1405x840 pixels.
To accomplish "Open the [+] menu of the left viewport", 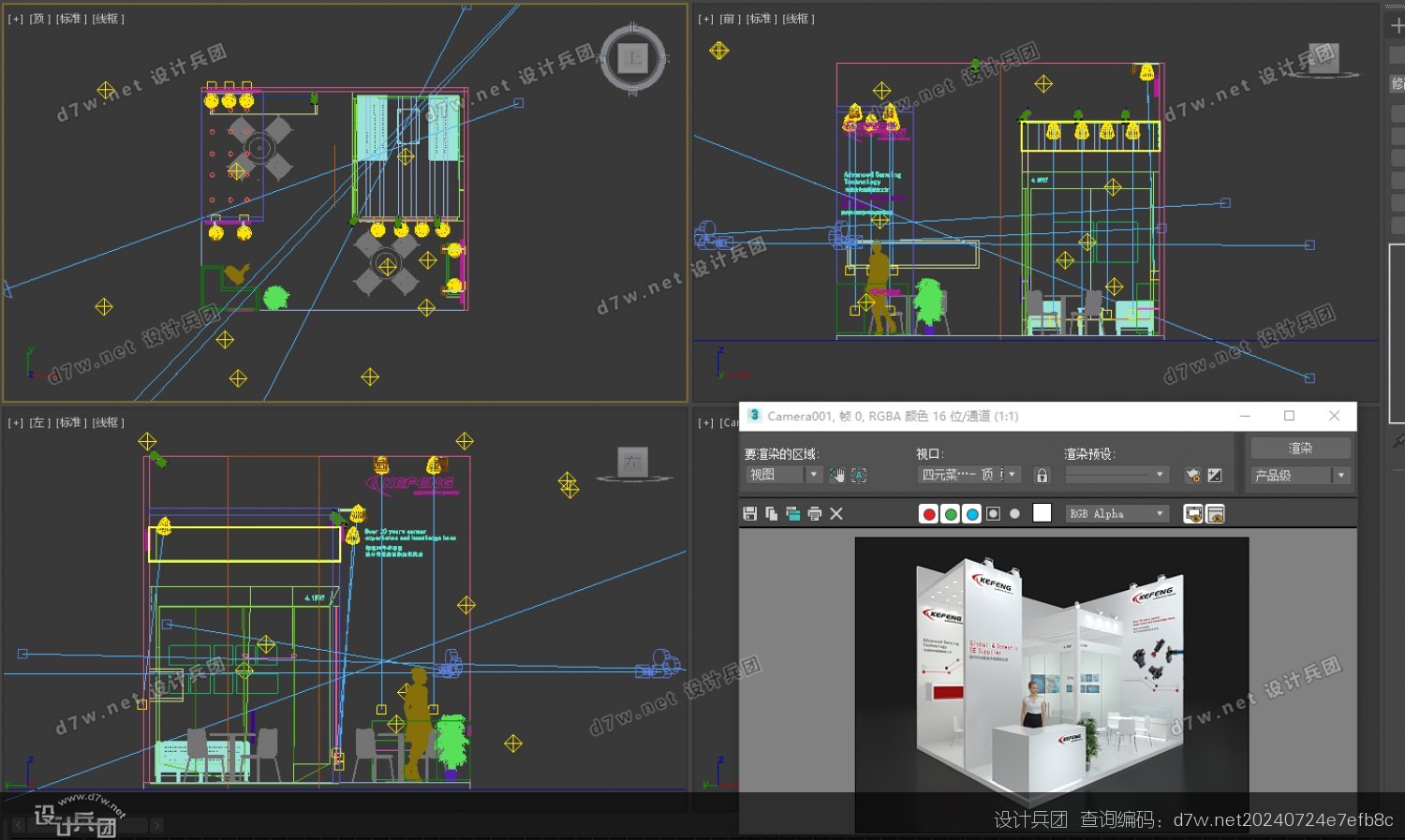I will pos(16,423).
